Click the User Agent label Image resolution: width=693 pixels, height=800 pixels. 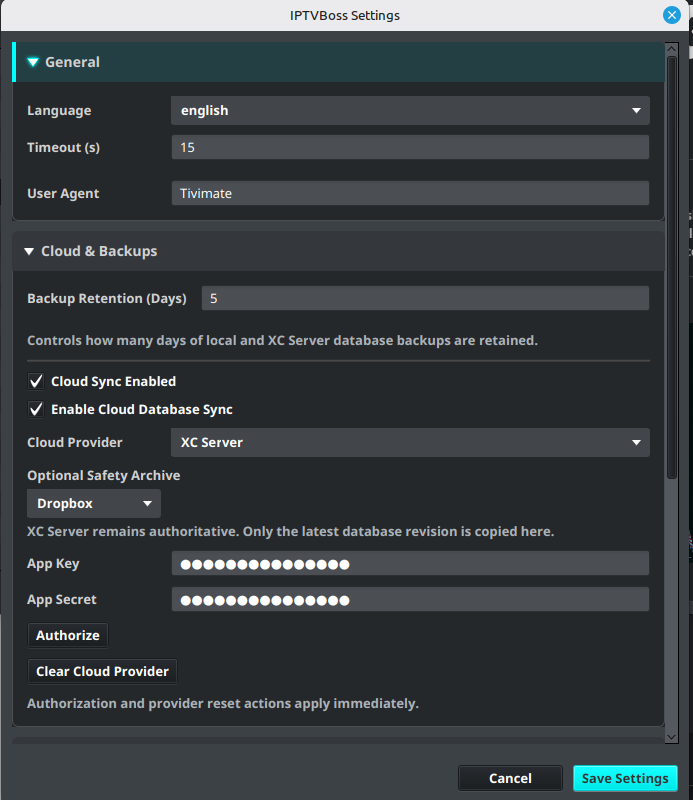click(x=63, y=193)
